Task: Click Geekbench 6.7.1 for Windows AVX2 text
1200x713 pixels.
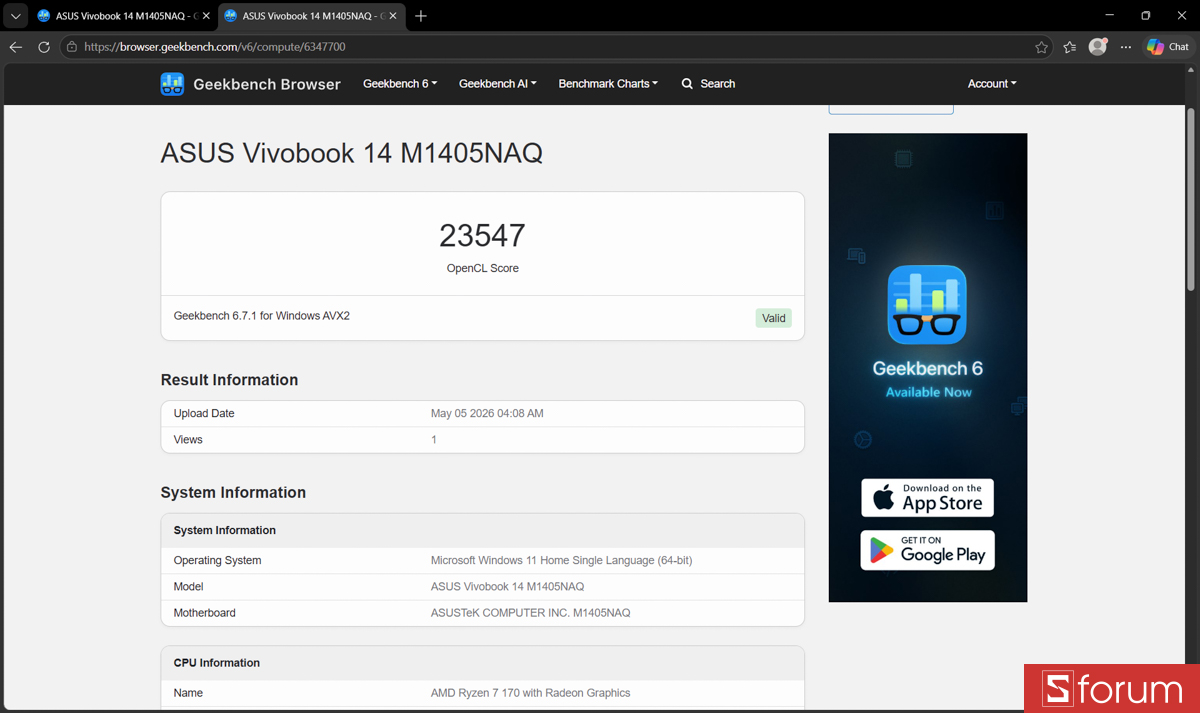Action: coord(262,316)
